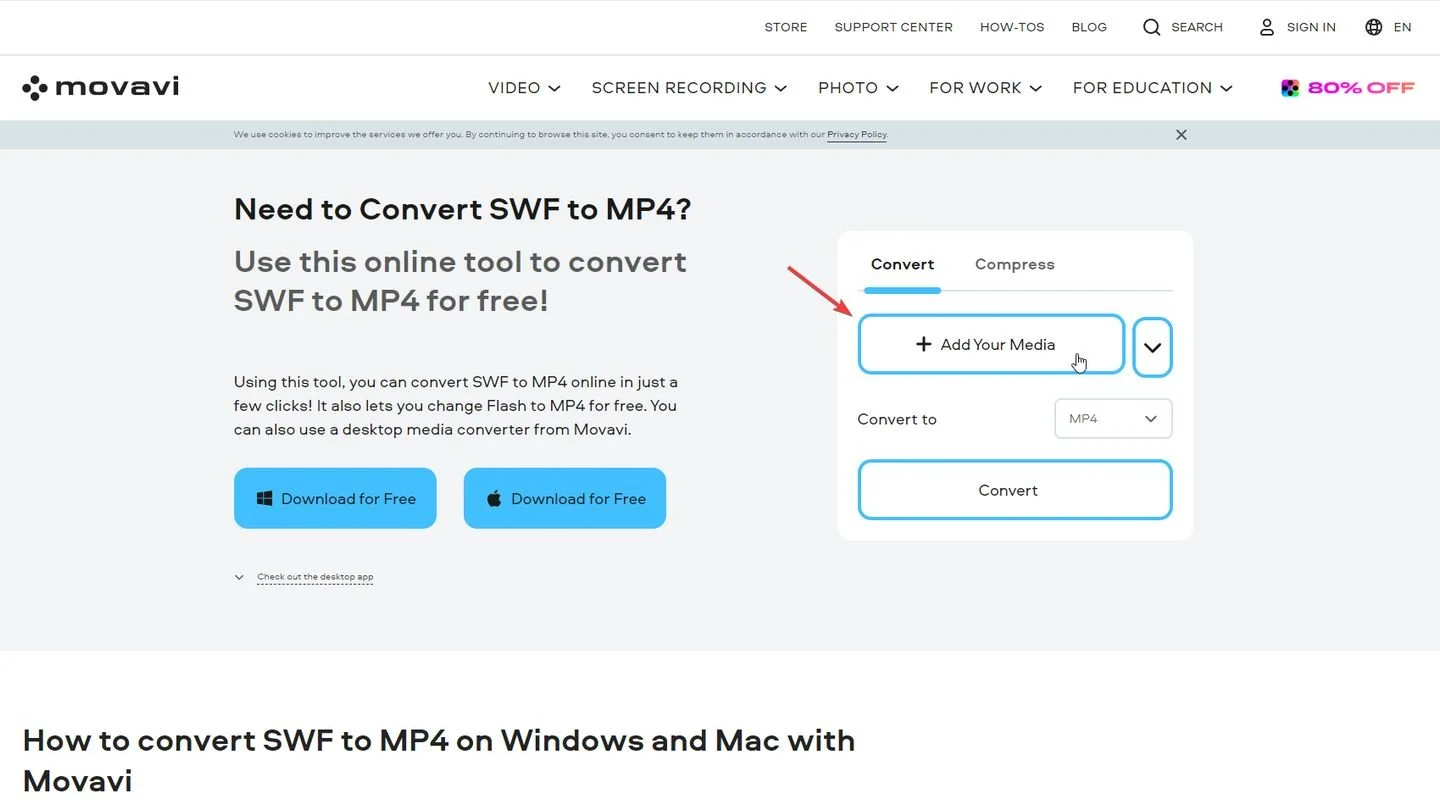The width and height of the screenshot is (1440, 810).
Task: Open the HOW-TOS page
Action: click(1012, 27)
